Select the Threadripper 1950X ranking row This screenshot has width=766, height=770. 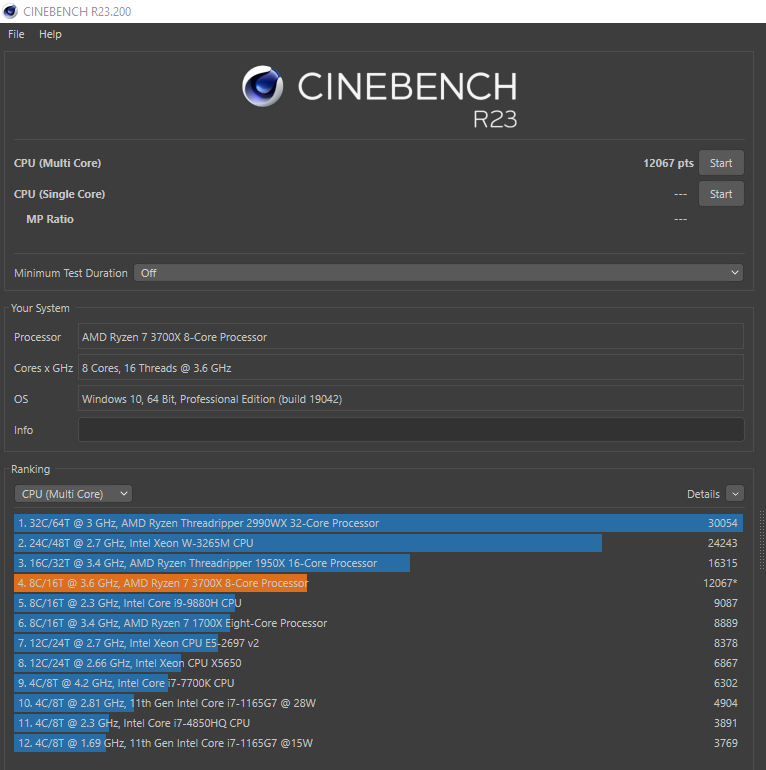click(379, 563)
